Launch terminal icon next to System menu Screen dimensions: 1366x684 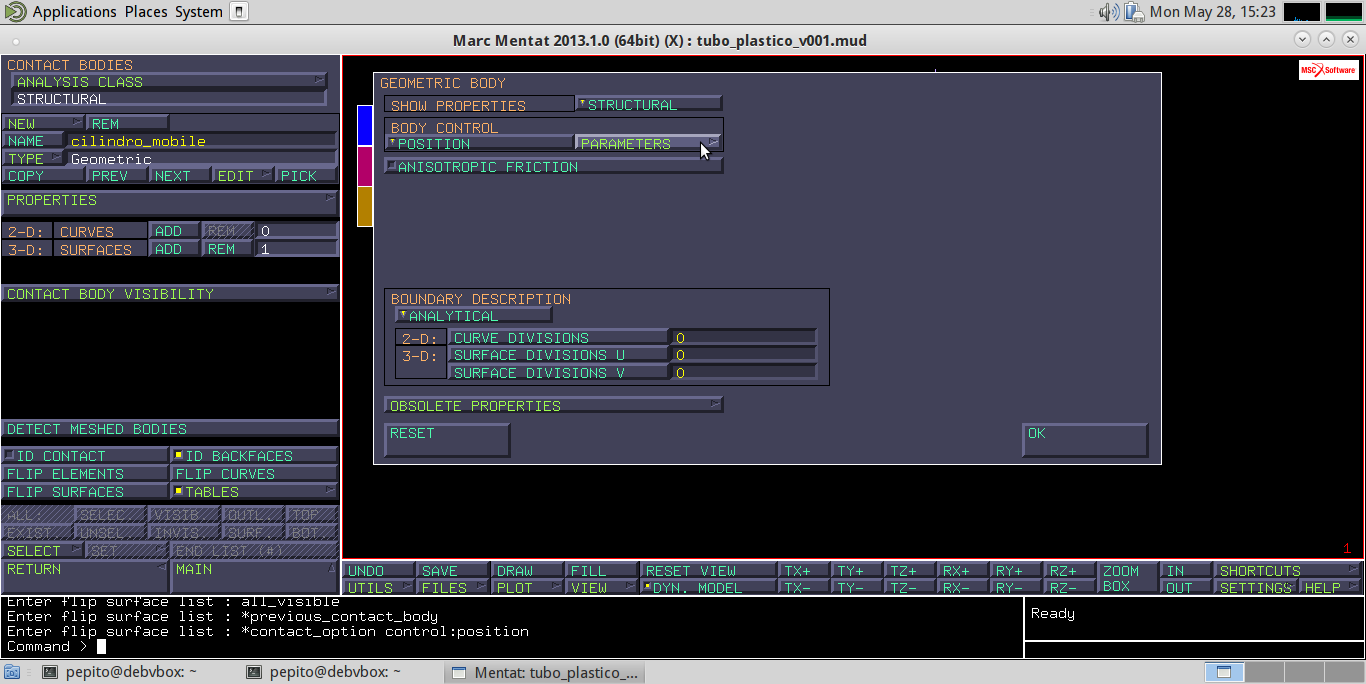click(238, 12)
